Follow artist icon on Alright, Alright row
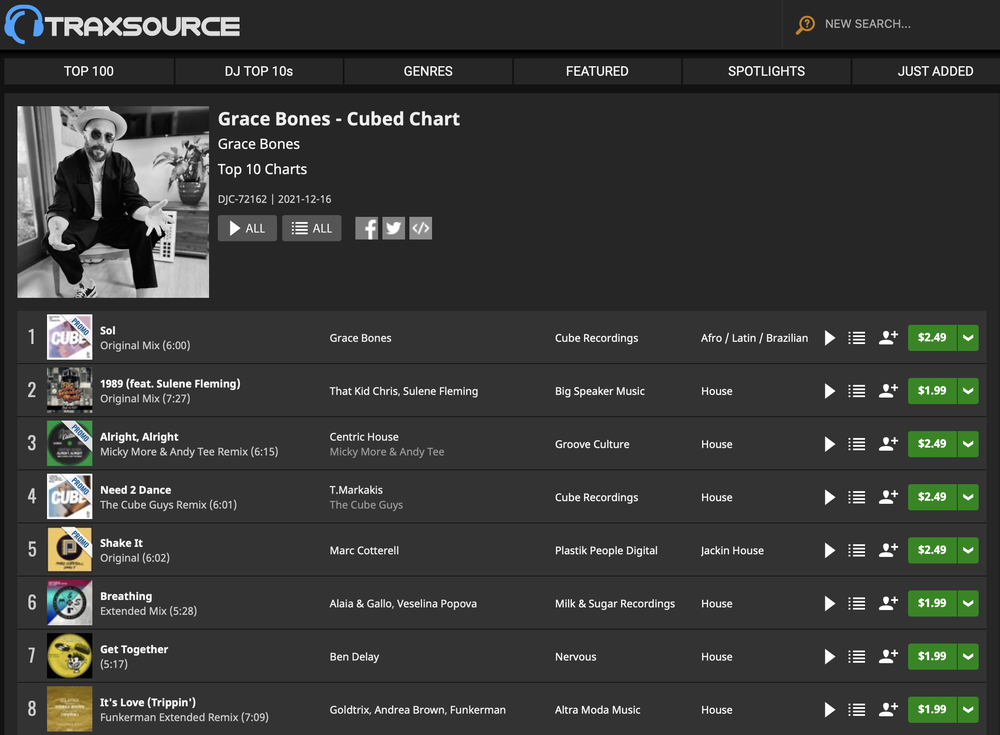 (x=888, y=444)
